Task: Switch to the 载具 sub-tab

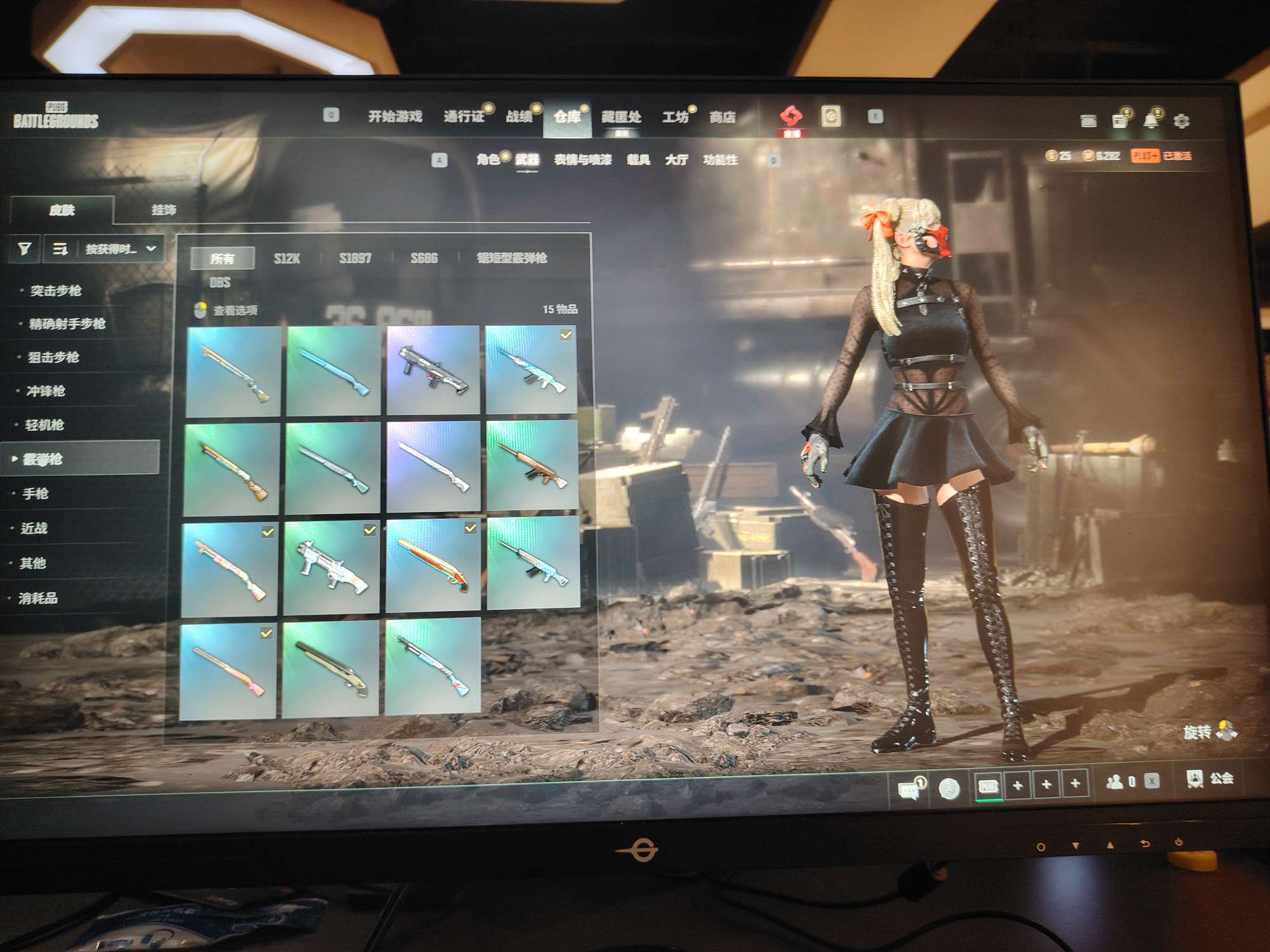Action: [638, 160]
